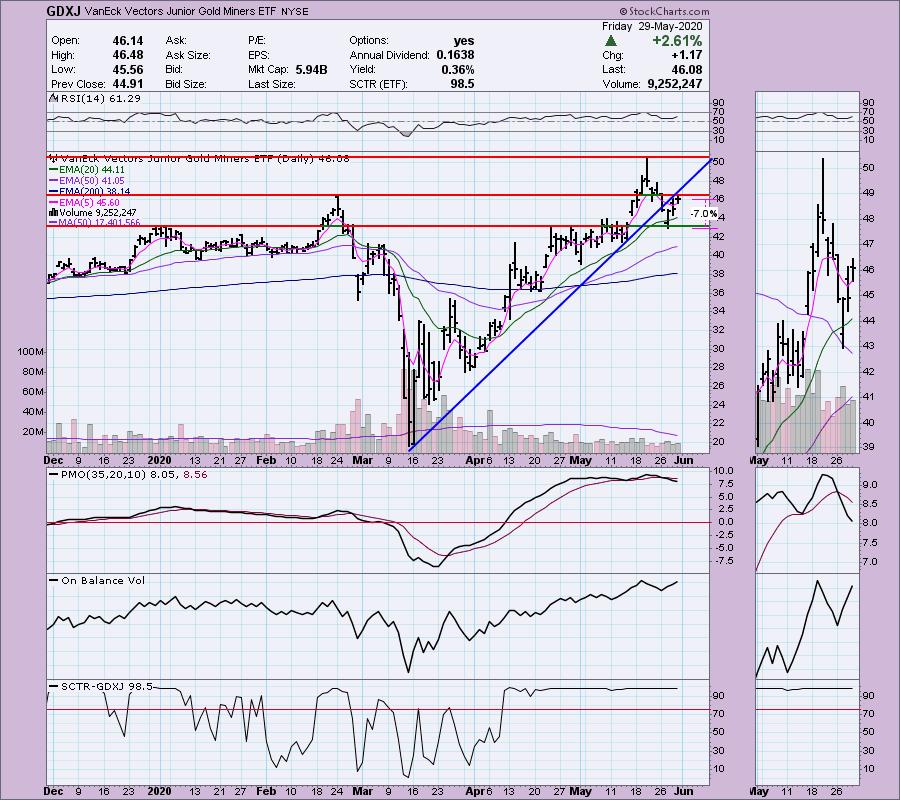
Task: Click the RSI zoom thumbnail on the right
Action: (807, 120)
